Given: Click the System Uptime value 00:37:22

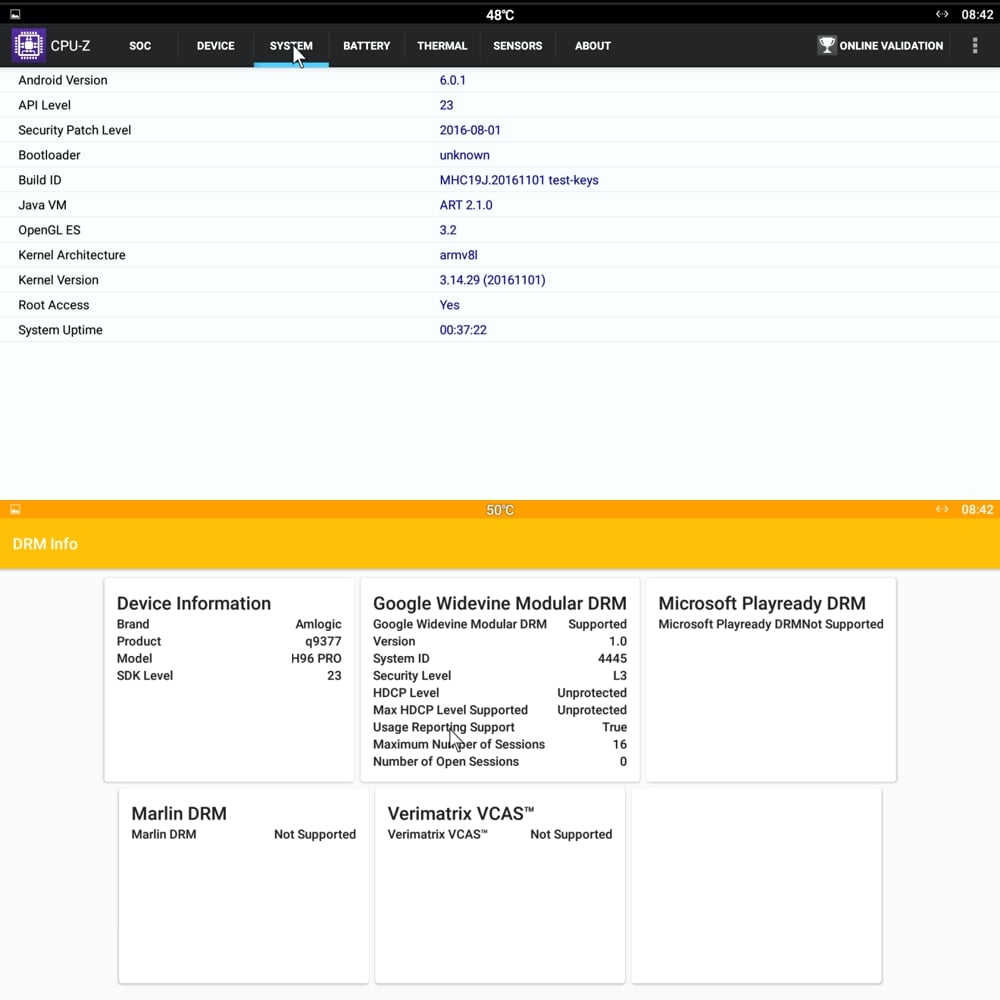Looking at the screenshot, I should coord(463,330).
